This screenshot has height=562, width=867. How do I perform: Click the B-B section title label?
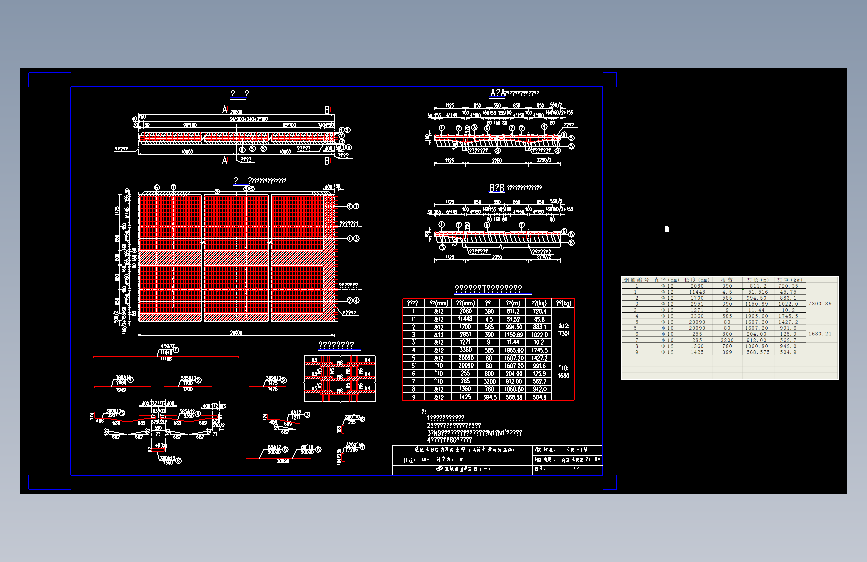pos(515,188)
